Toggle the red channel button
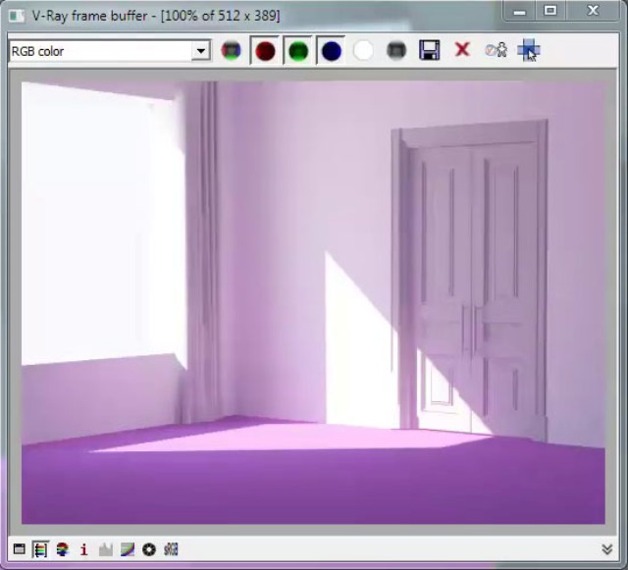Viewport: 628px width, 570px height. click(265, 51)
